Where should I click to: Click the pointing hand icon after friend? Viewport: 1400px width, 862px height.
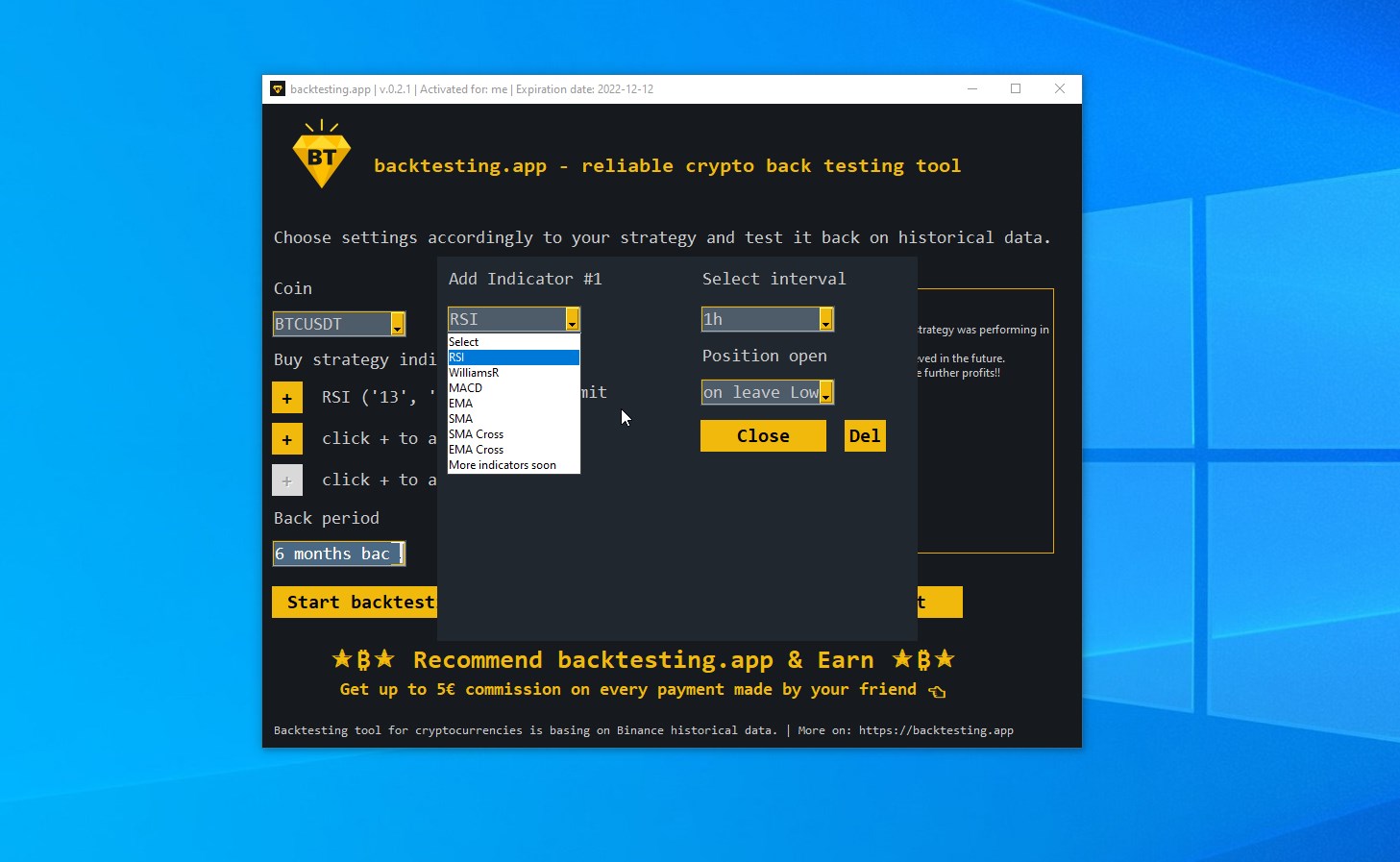tap(937, 691)
